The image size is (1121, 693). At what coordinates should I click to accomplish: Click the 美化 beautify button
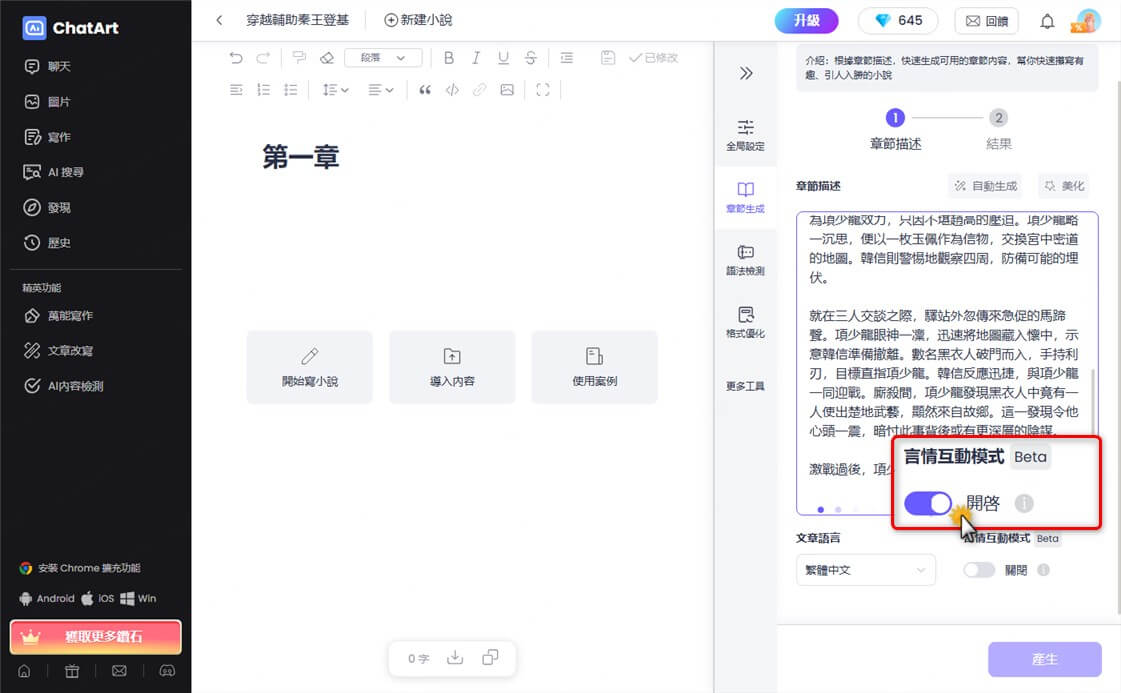tap(1064, 186)
